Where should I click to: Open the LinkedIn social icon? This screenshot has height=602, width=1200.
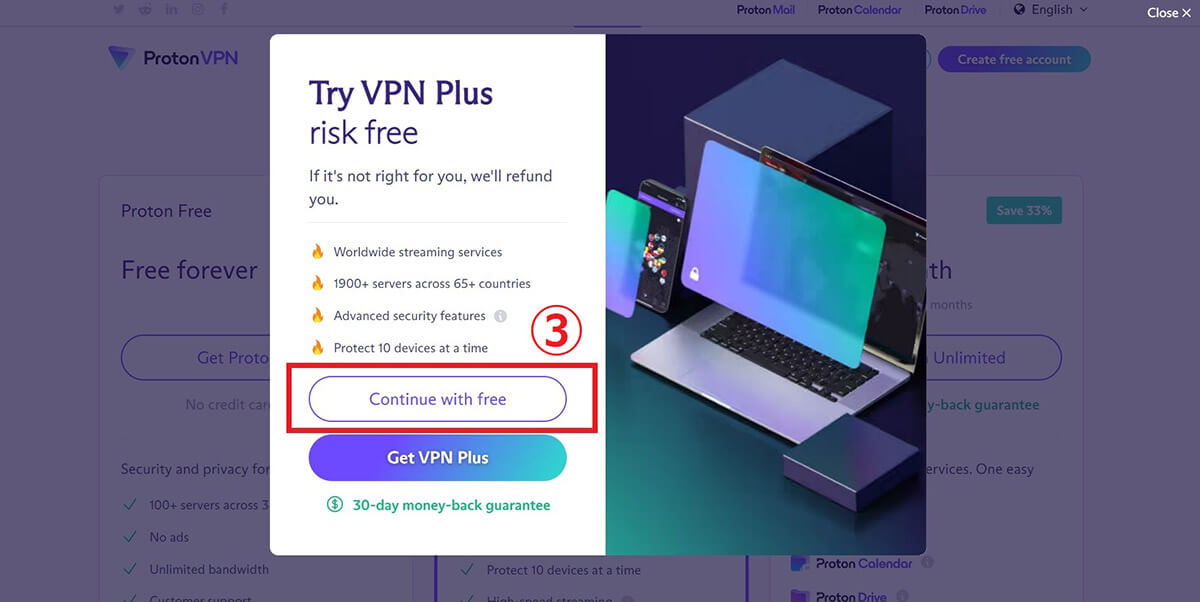tap(172, 9)
